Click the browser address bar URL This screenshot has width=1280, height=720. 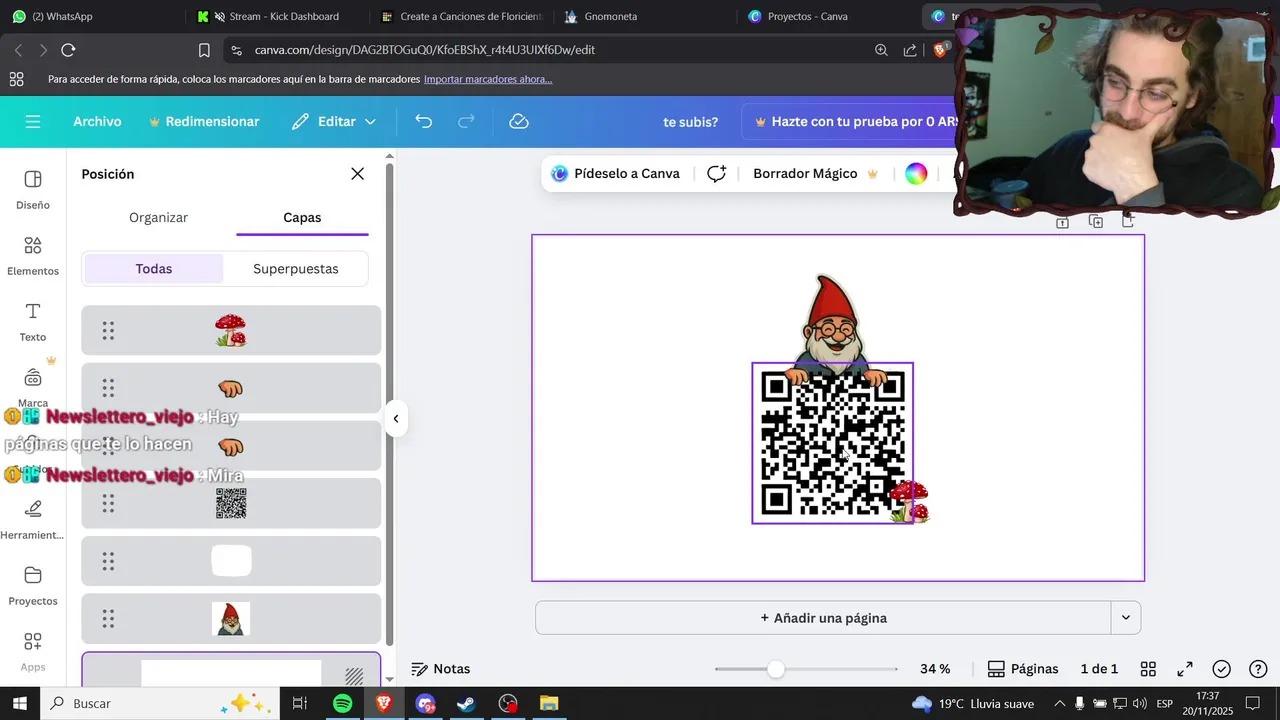pos(425,50)
